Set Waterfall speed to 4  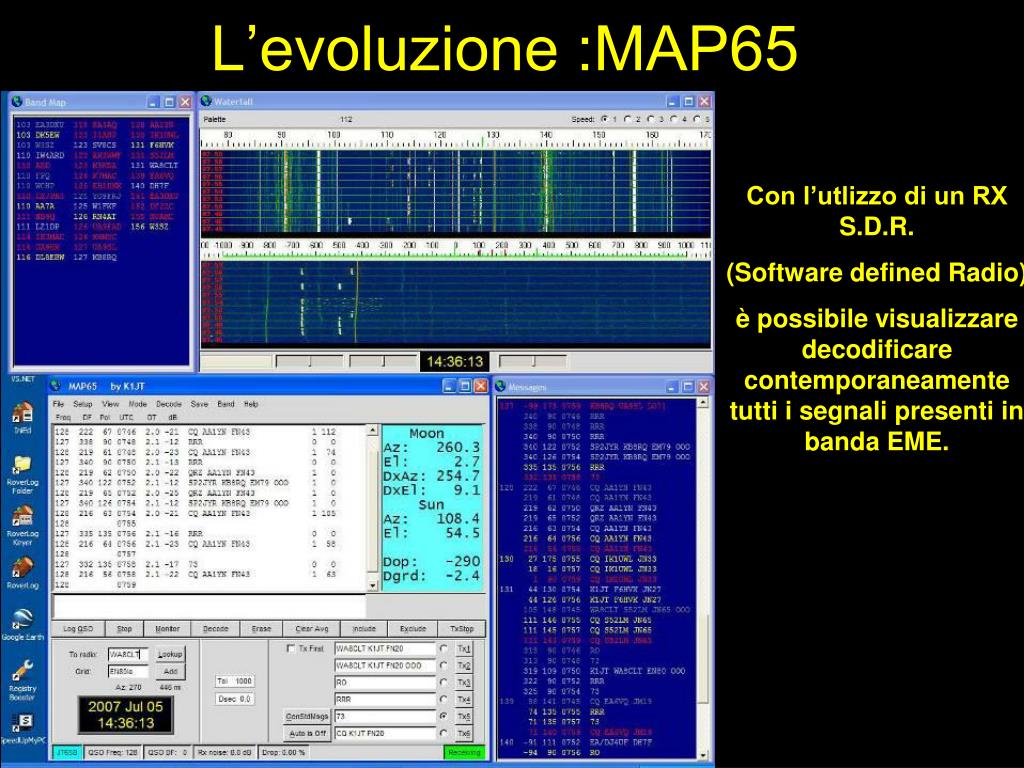point(675,120)
